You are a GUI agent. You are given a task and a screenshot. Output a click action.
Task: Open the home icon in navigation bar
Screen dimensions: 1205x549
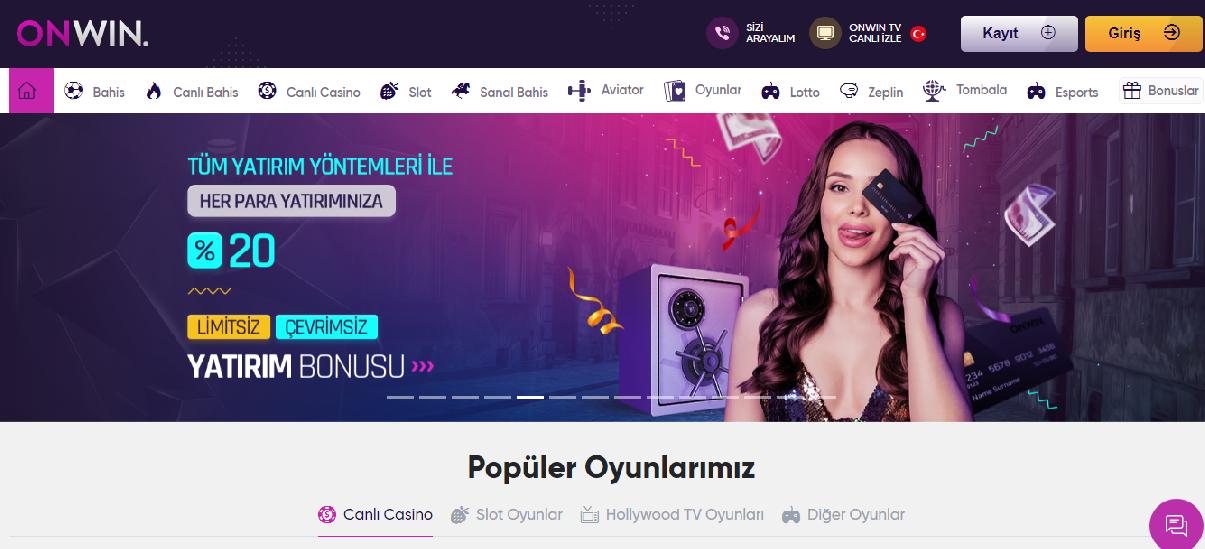(27, 91)
